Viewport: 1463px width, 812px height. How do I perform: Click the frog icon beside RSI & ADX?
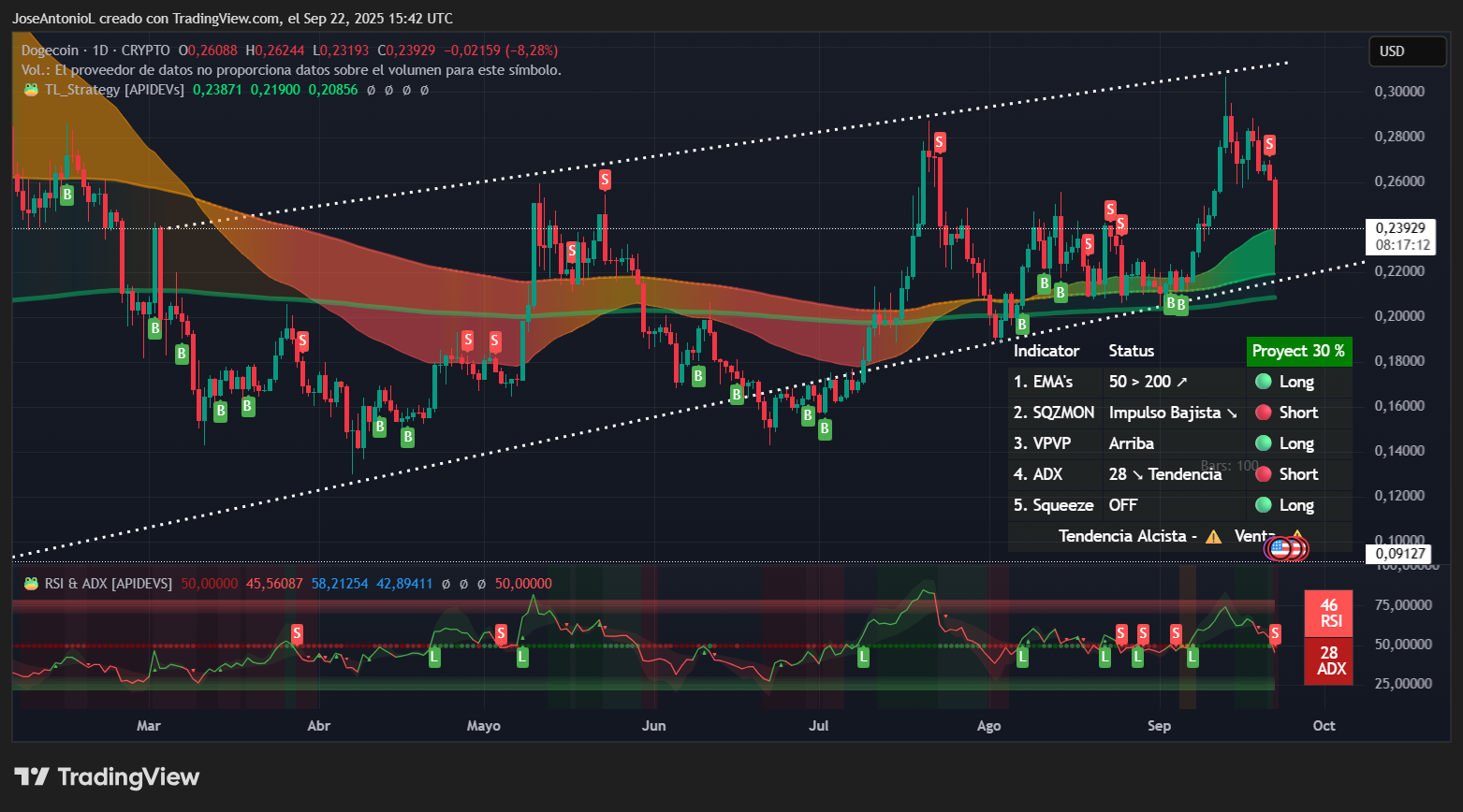pyautogui.click(x=31, y=584)
